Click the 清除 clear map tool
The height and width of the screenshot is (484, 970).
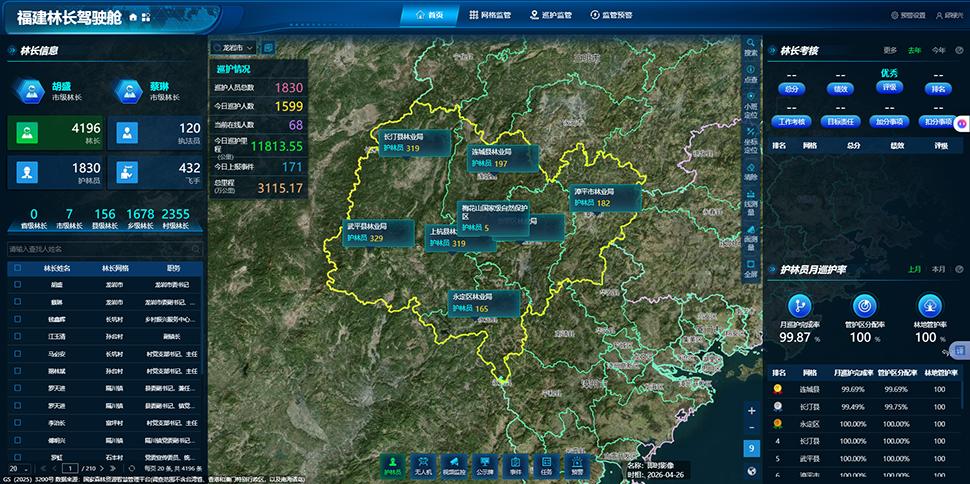751,171
